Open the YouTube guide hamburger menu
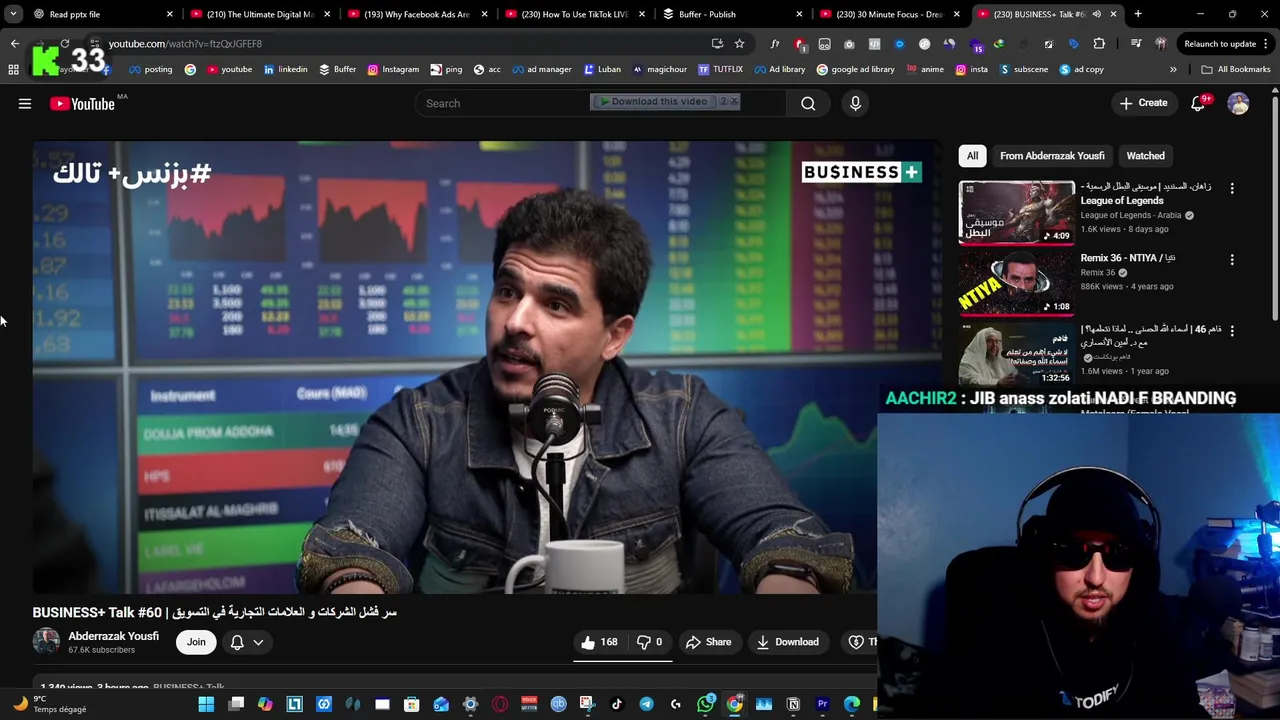 pos(25,103)
